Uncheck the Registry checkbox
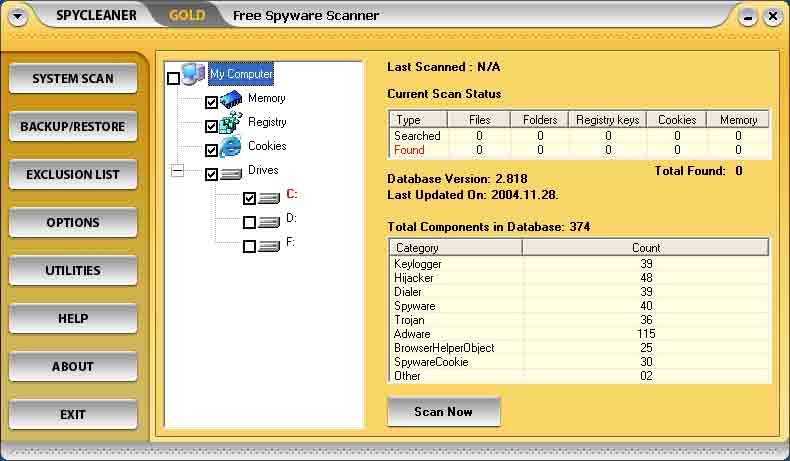 [212, 126]
